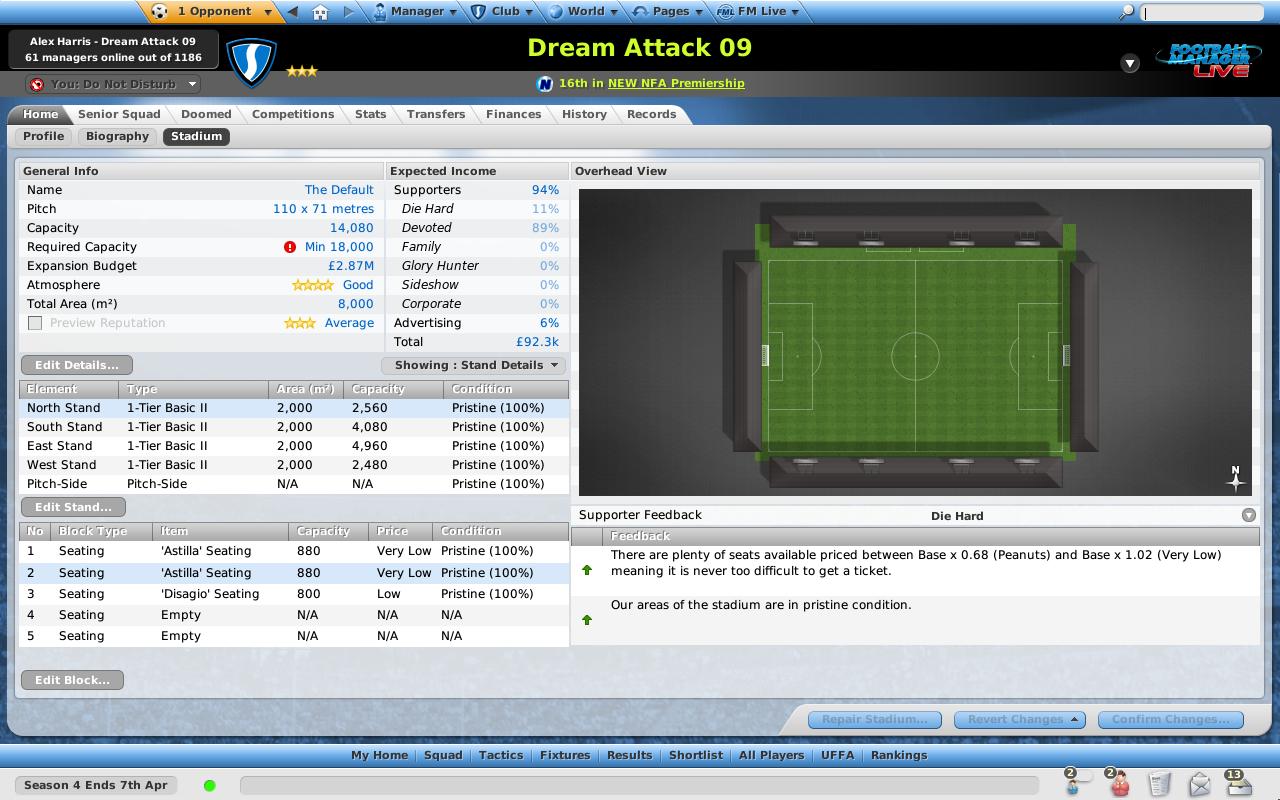Switch to the Finances tab
The image size is (1280, 800).
[514, 114]
